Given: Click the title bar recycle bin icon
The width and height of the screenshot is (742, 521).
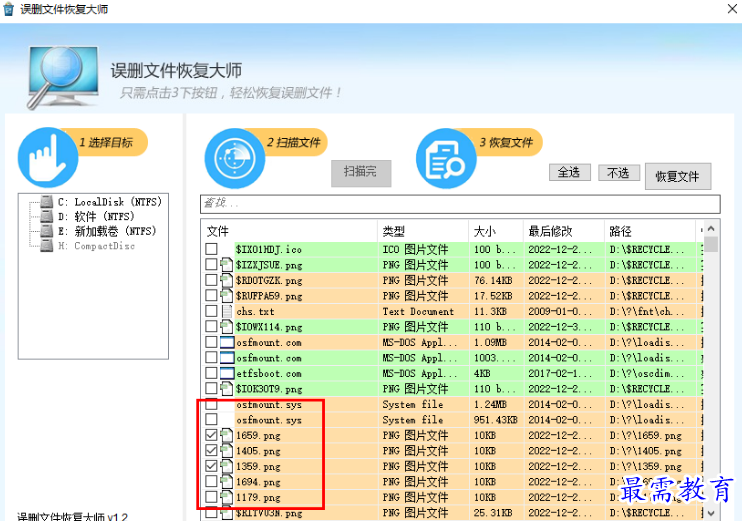Looking at the screenshot, I should (9, 9).
